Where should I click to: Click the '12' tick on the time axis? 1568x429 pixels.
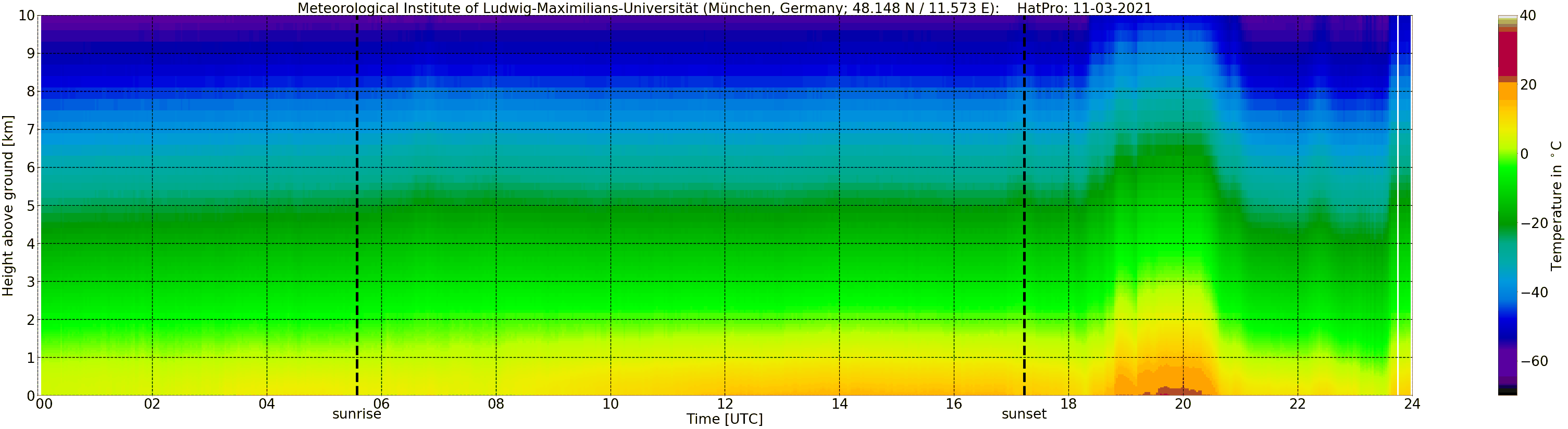pos(725,404)
